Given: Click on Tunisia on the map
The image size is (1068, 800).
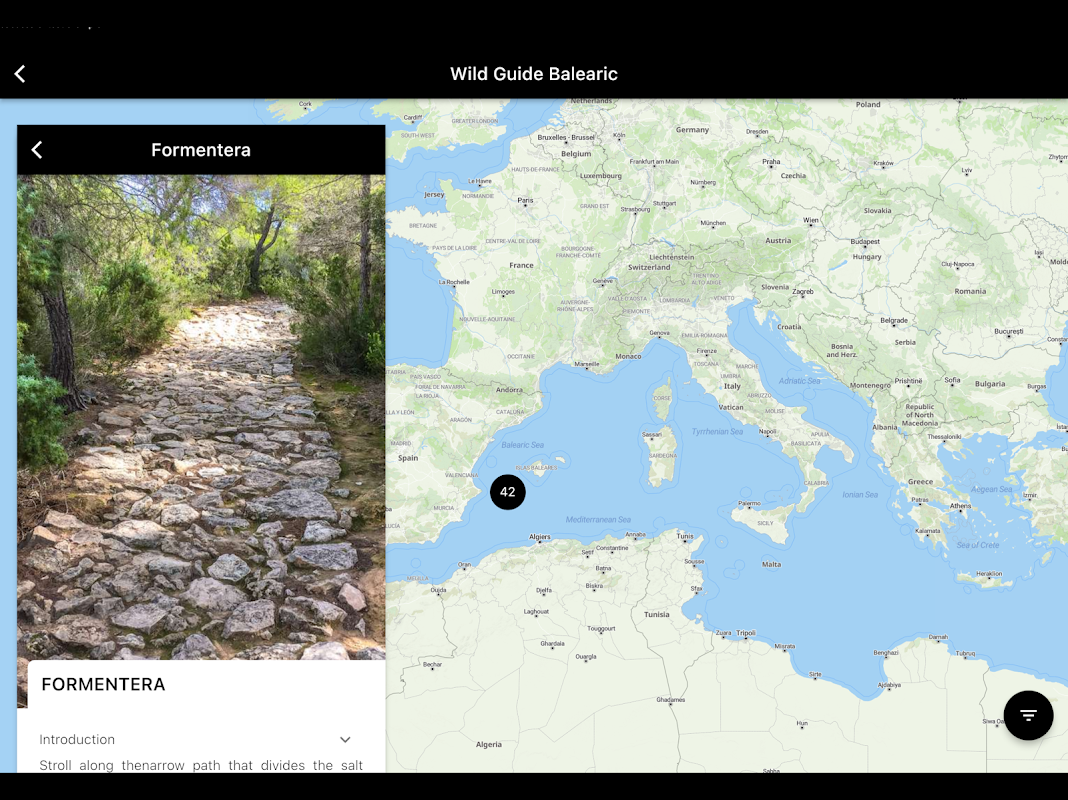Looking at the screenshot, I should point(657,614).
